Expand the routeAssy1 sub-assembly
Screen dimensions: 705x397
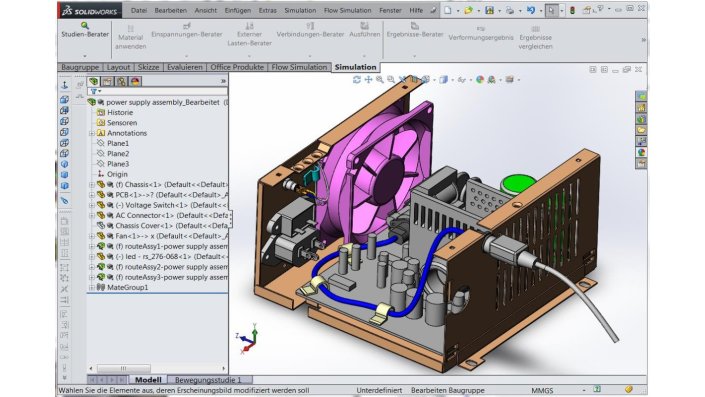(x=92, y=246)
